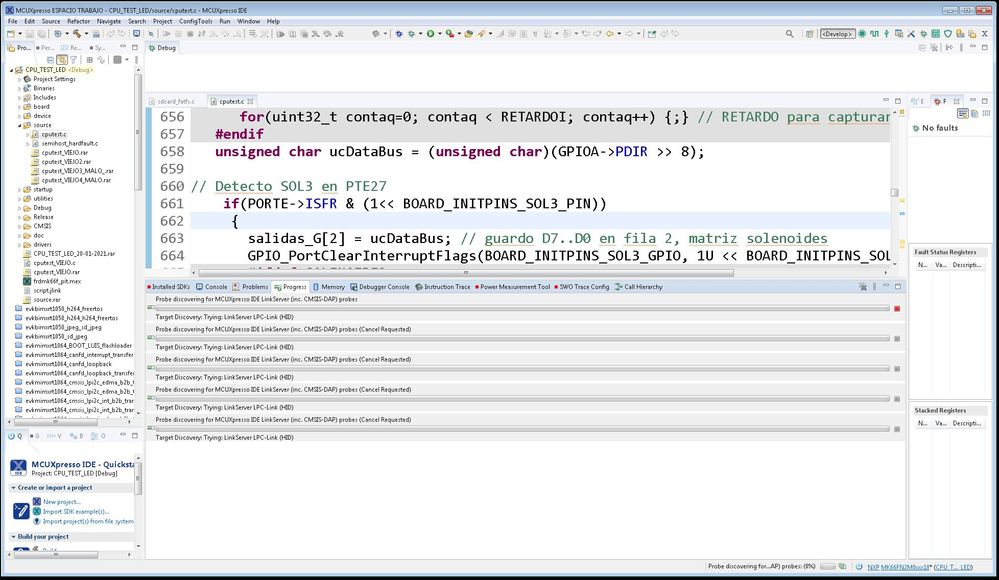
Task: Click the Debug view layout tree icon
Action: pyautogui.click(x=949, y=48)
